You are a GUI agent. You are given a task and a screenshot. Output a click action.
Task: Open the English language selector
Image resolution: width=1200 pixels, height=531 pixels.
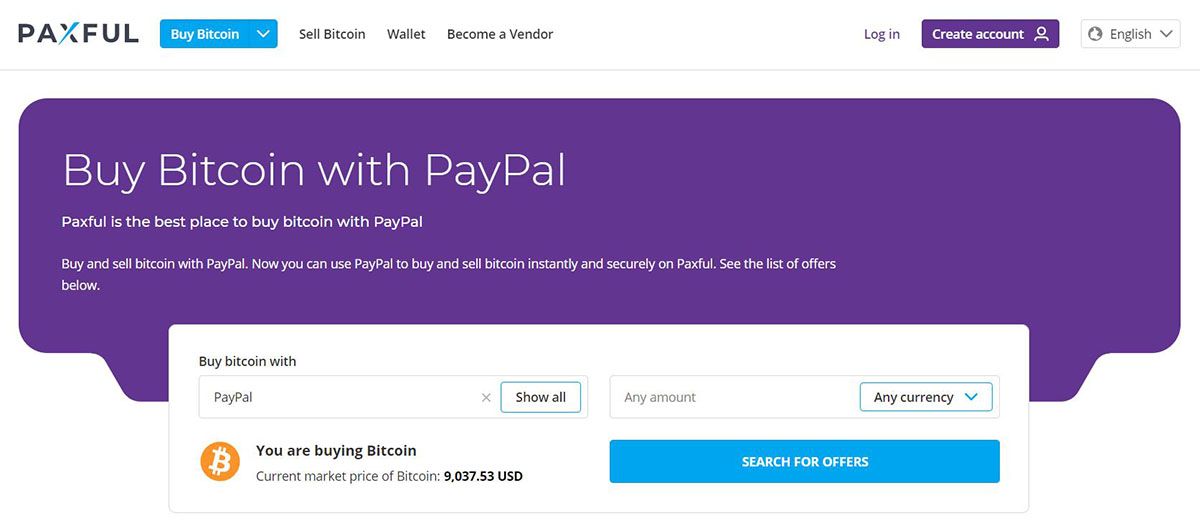click(x=1130, y=34)
